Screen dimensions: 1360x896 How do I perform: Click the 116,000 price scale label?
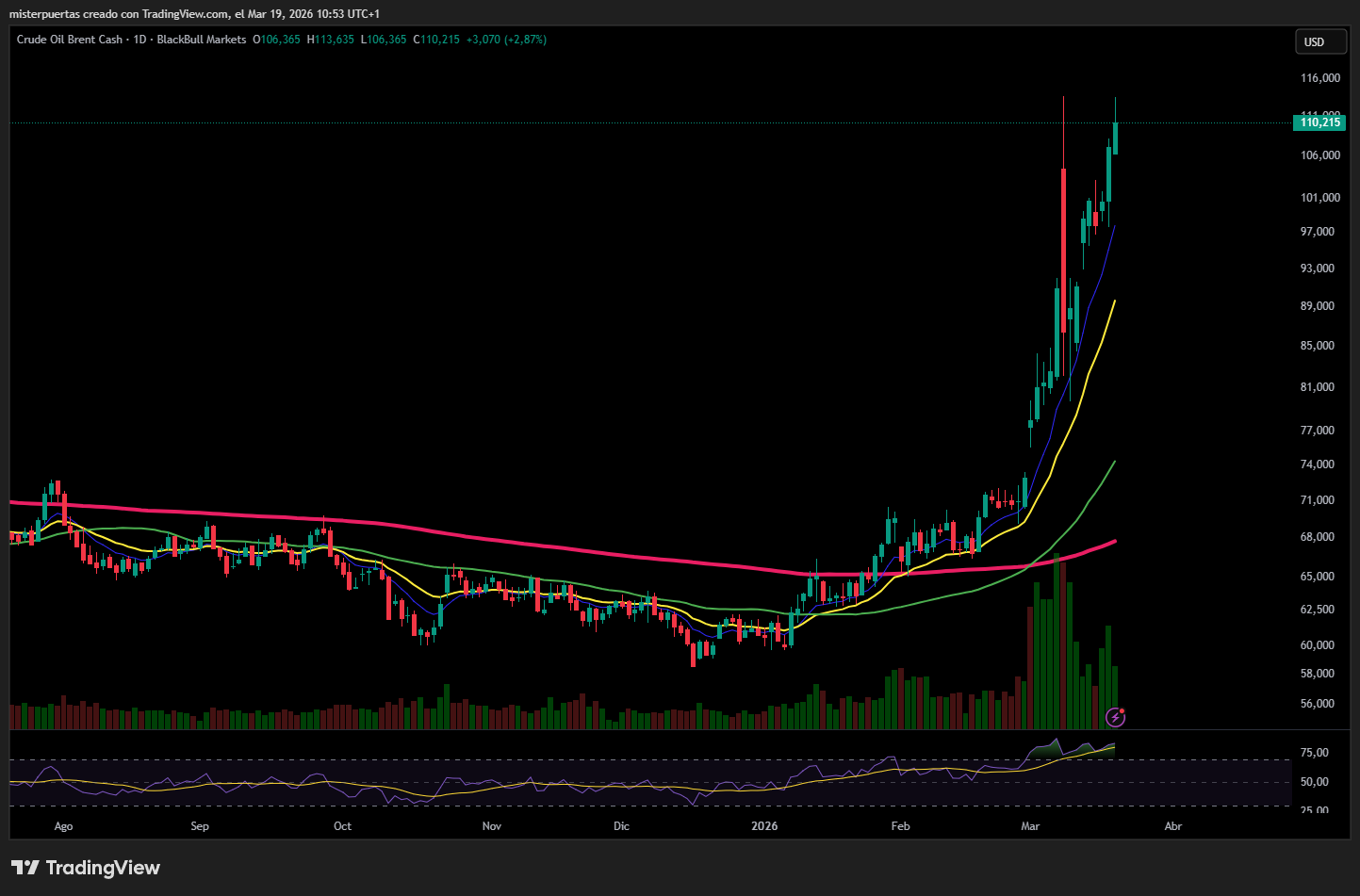[x=1319, y=78]
